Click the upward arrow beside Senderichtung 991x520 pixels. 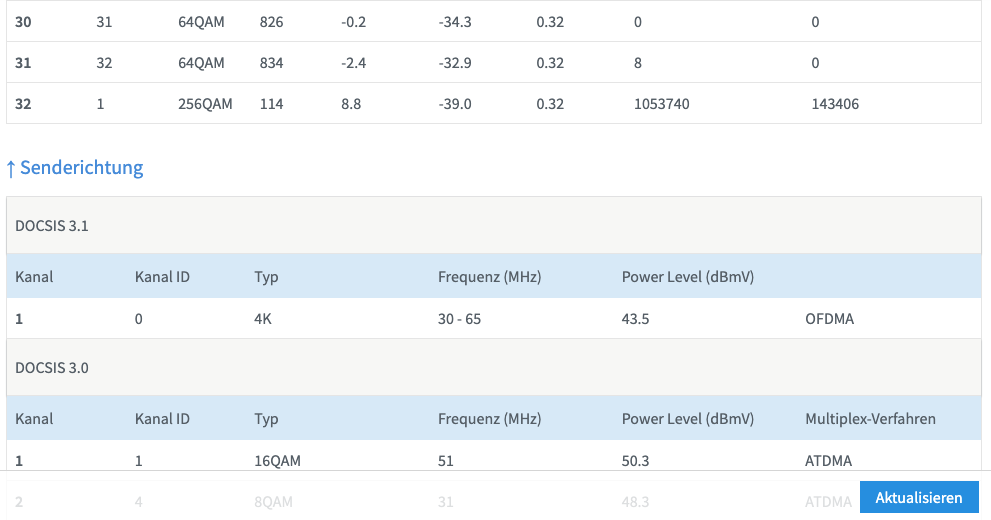[x=10, y=168]
